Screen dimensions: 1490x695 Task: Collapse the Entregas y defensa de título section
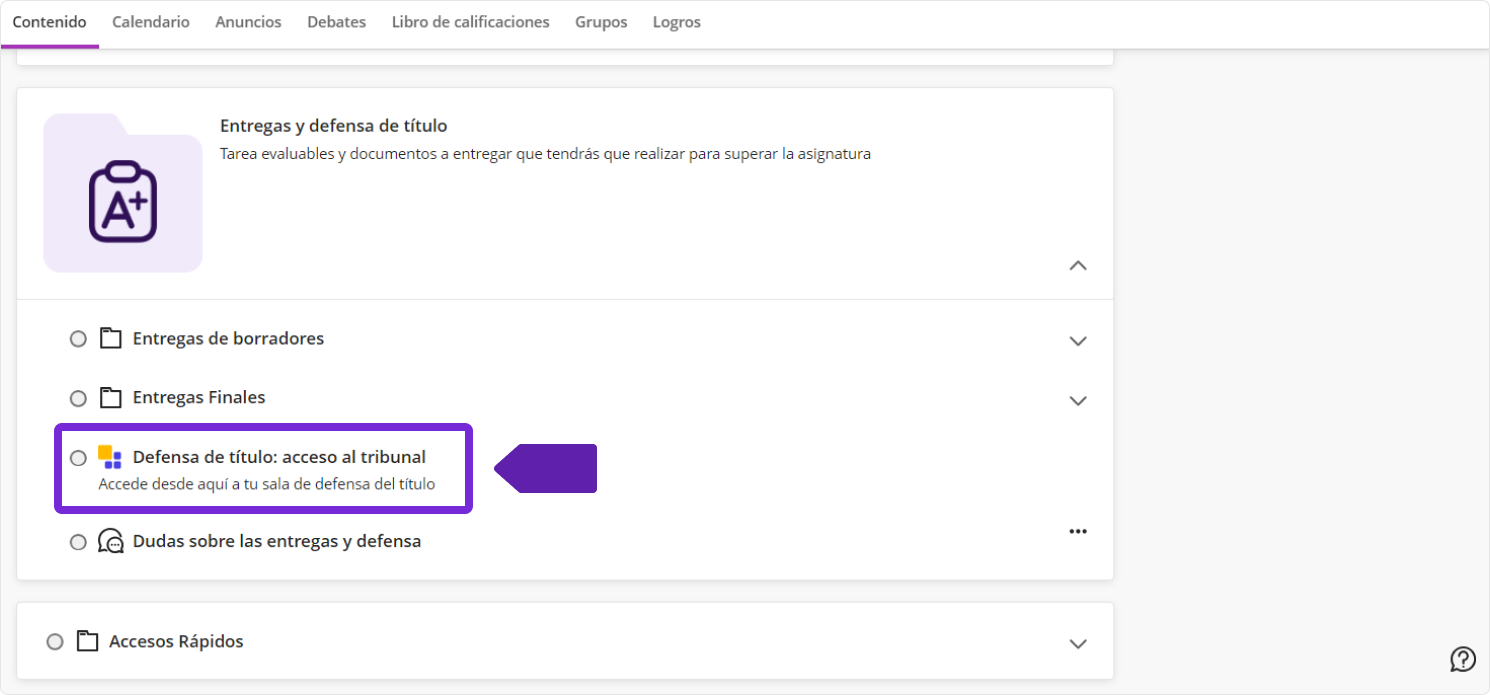pyautogui.click(x=1077, y=266)
